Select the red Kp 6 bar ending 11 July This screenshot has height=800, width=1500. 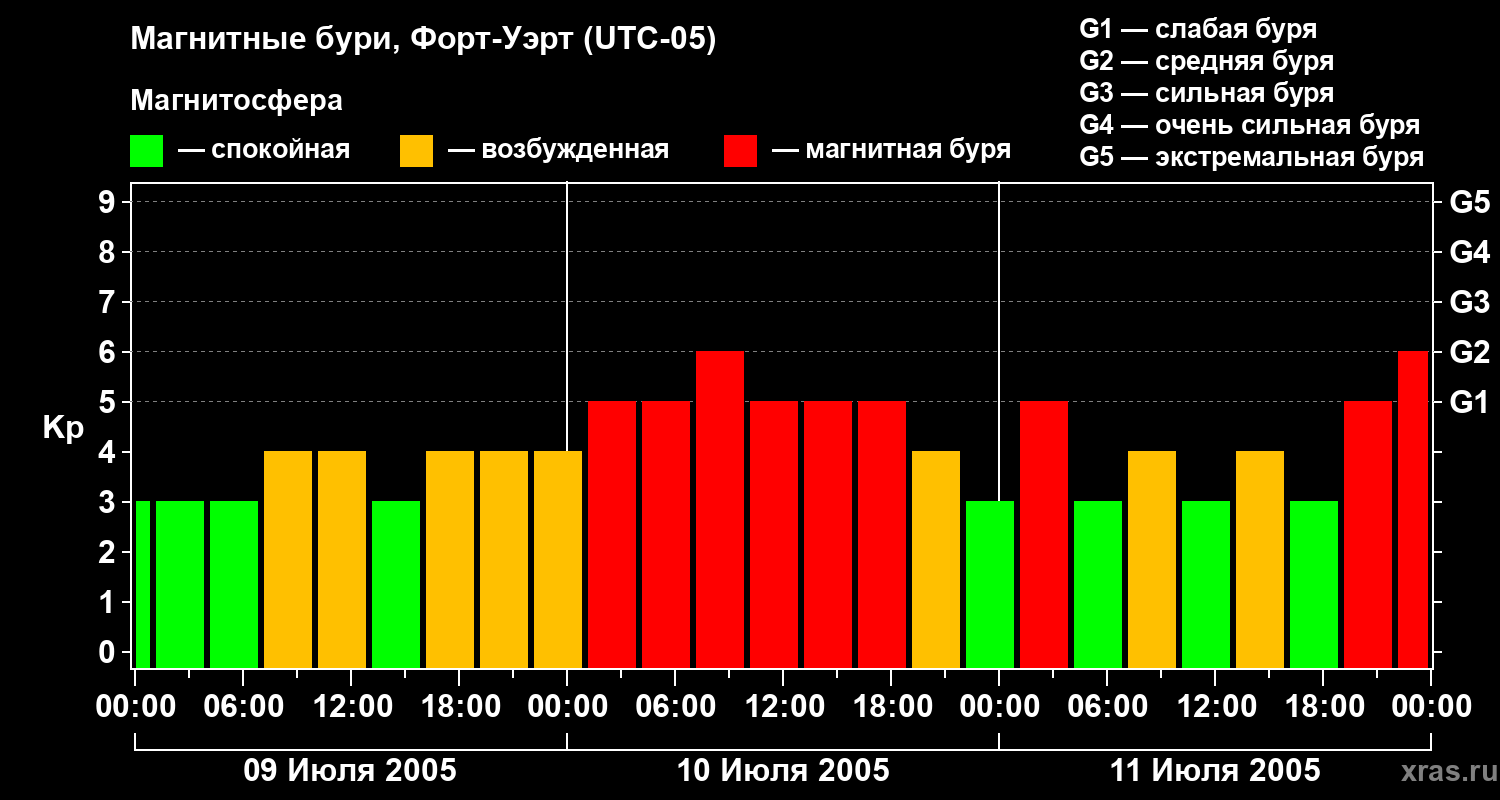(1413, 510)
